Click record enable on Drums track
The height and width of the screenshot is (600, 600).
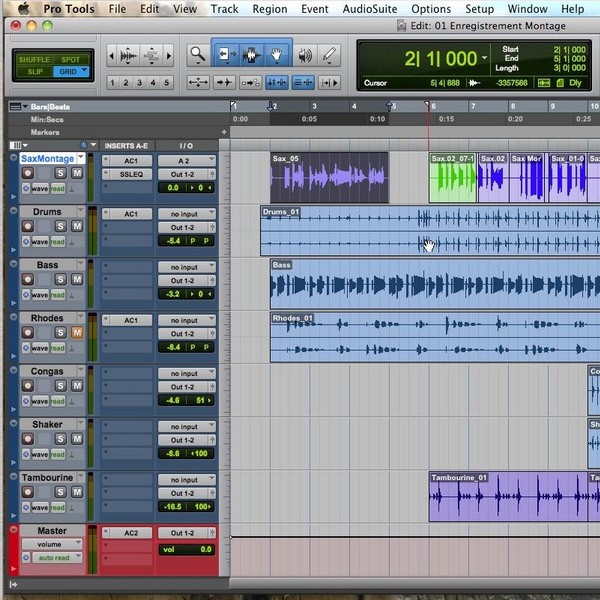coord(27,227)
